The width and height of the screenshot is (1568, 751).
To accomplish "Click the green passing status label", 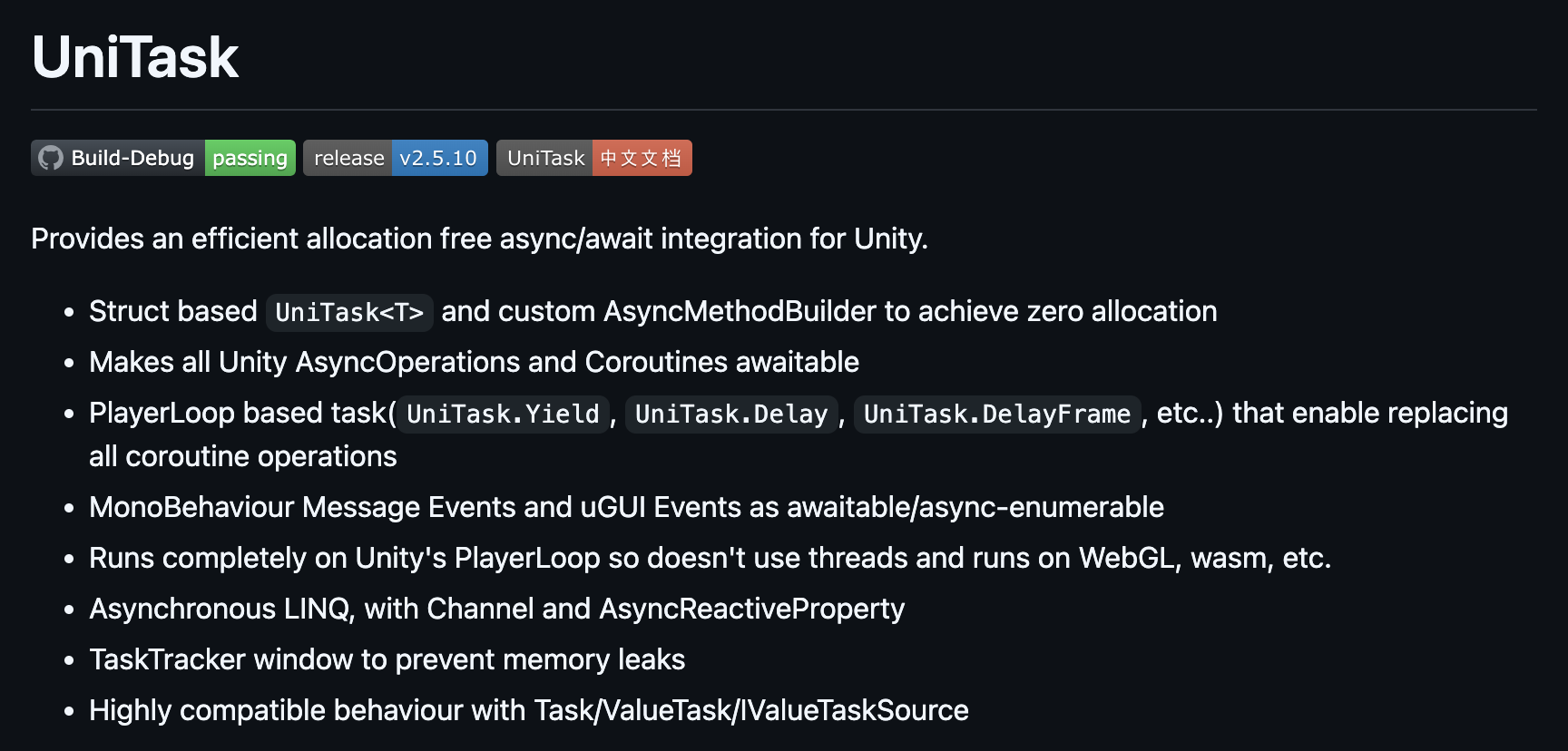I will 250,158.
